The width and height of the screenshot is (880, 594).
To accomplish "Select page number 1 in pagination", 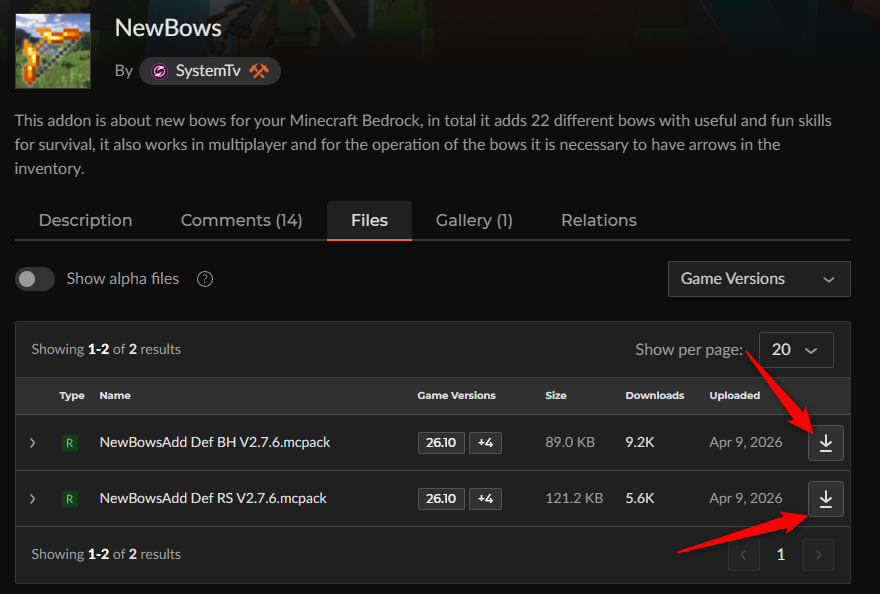I will [780, 555].
